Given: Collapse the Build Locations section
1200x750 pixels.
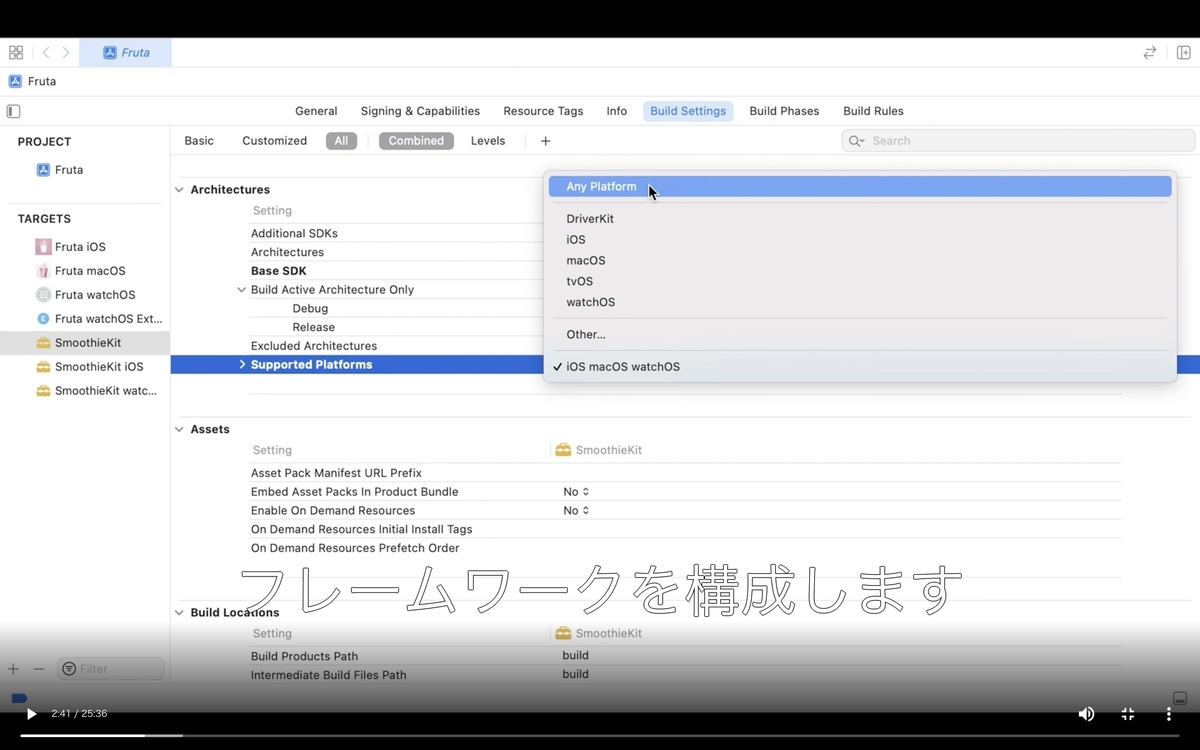Looking at the screenshot, I should [180, 613].
